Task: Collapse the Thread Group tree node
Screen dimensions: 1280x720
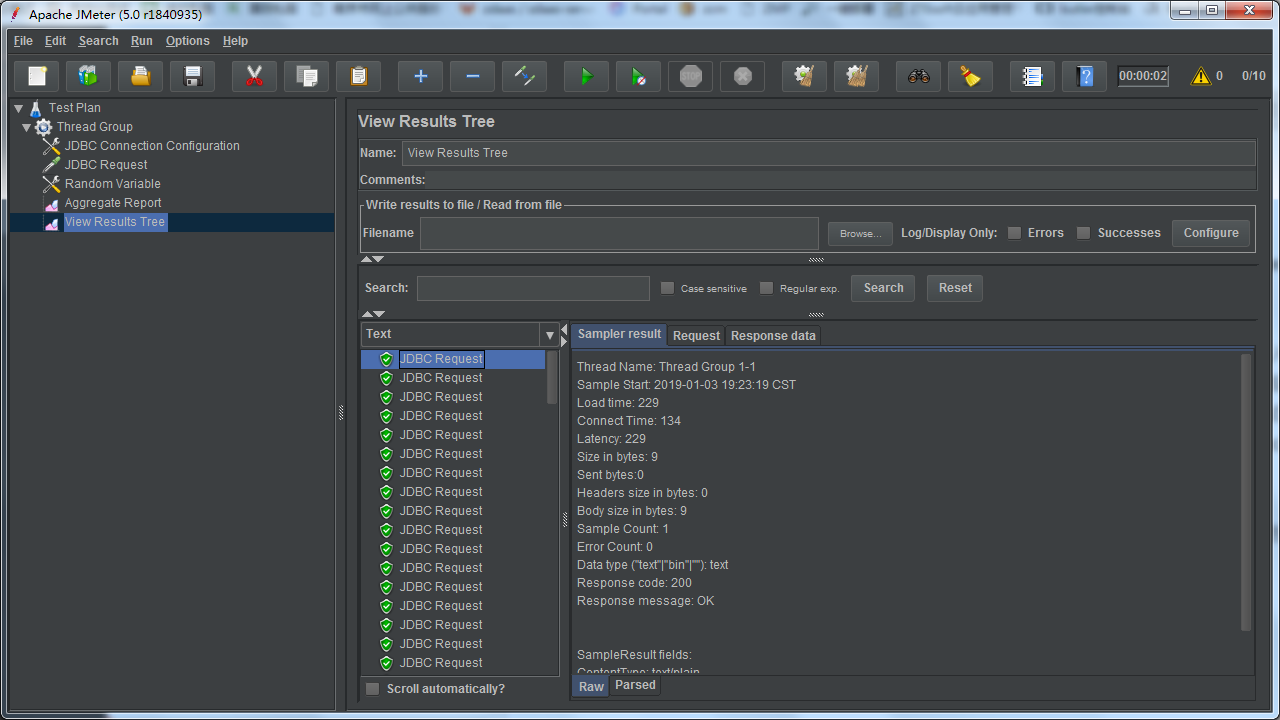Action: click(x=27, y=127)
